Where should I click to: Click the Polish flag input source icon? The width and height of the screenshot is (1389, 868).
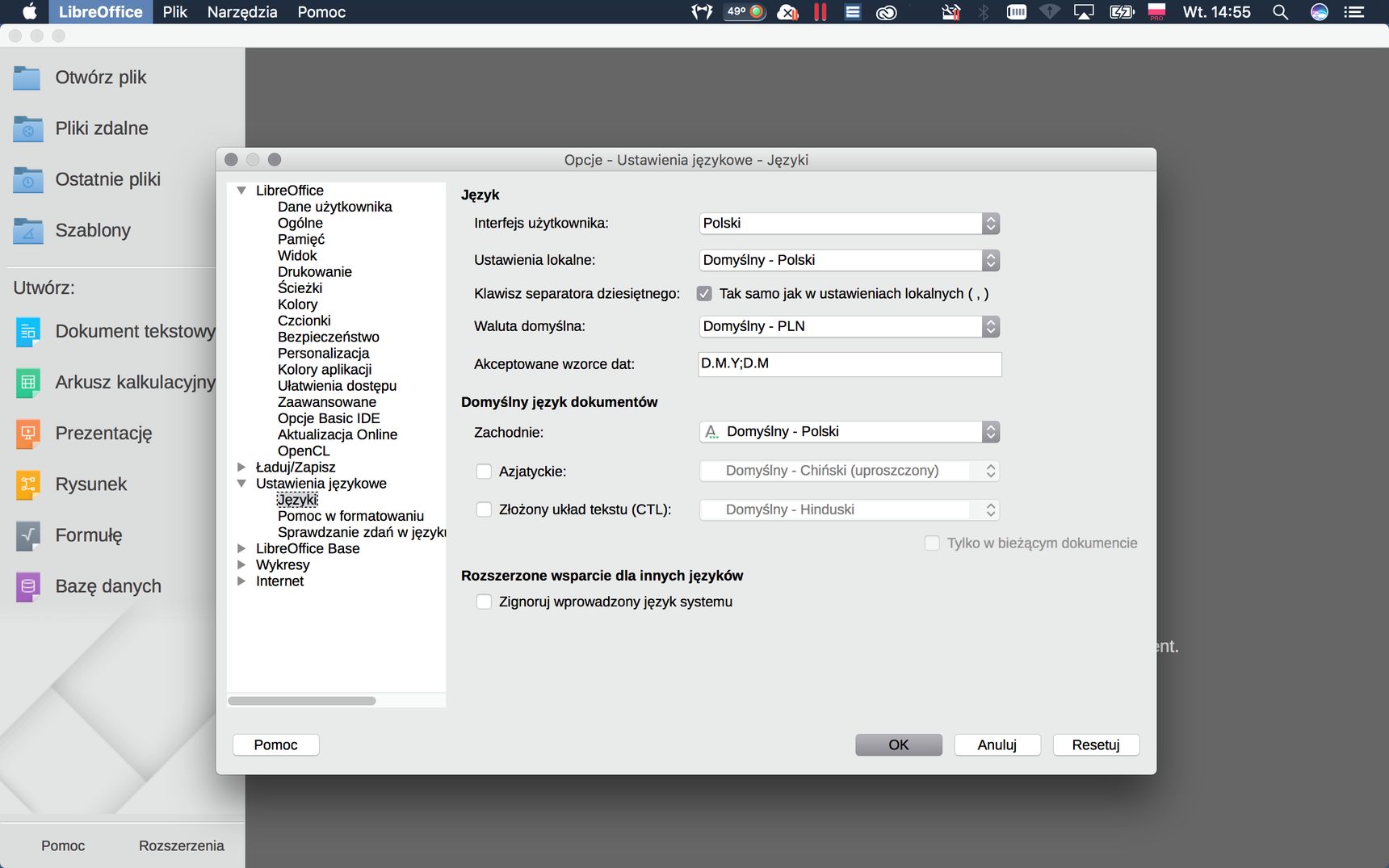[1156, 12]
